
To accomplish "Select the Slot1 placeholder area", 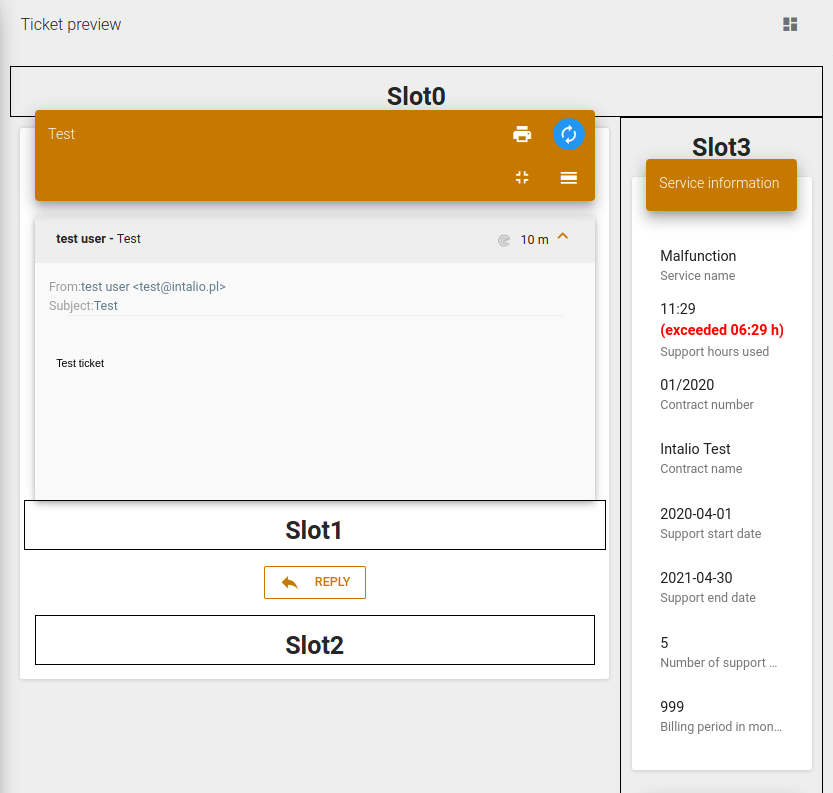I will tap(314, 525).
